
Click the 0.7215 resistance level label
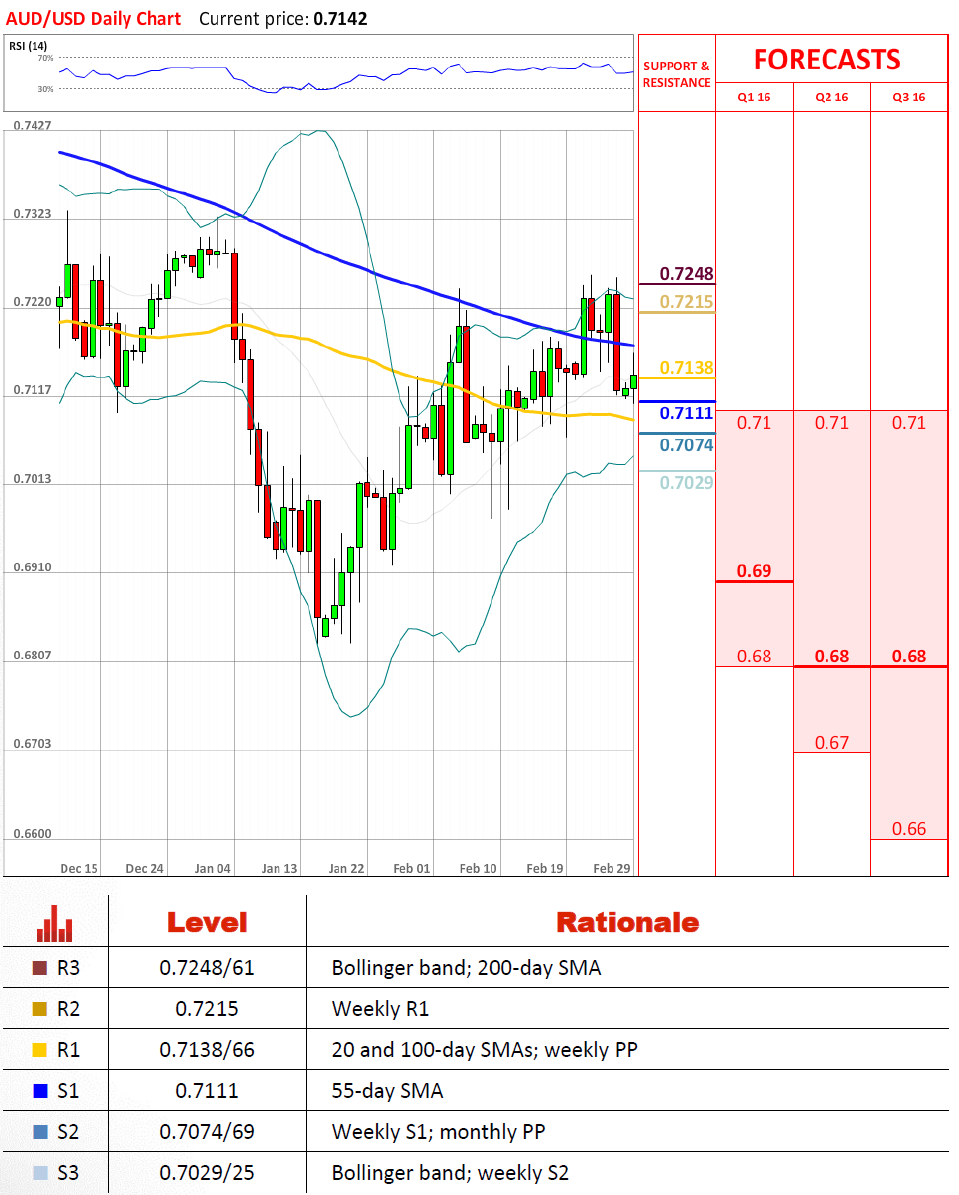[x=686, y=302]
